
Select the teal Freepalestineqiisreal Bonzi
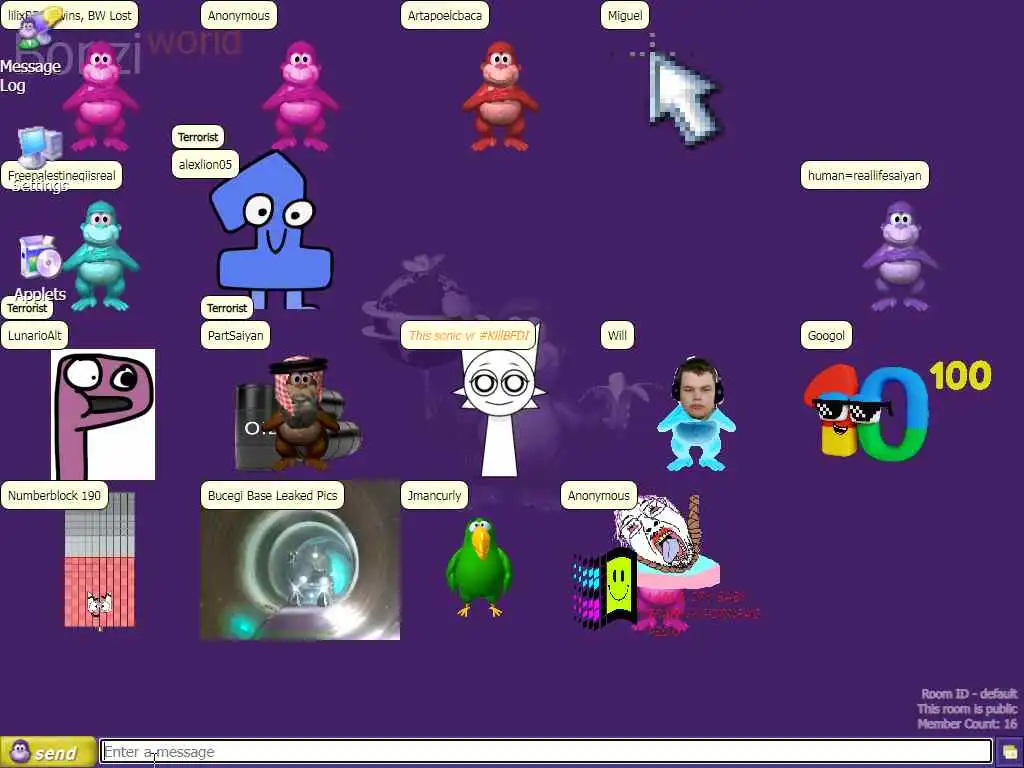point(100,255)
